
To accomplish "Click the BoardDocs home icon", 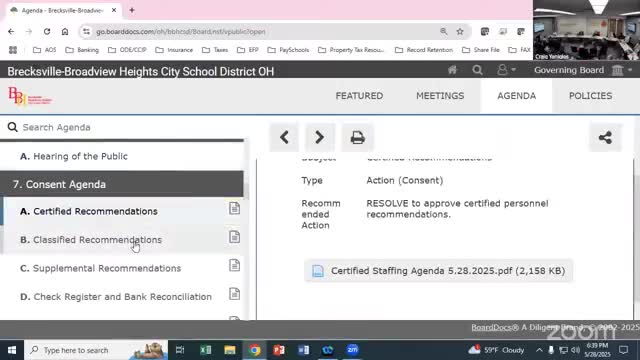I will [x=452, y=70].
